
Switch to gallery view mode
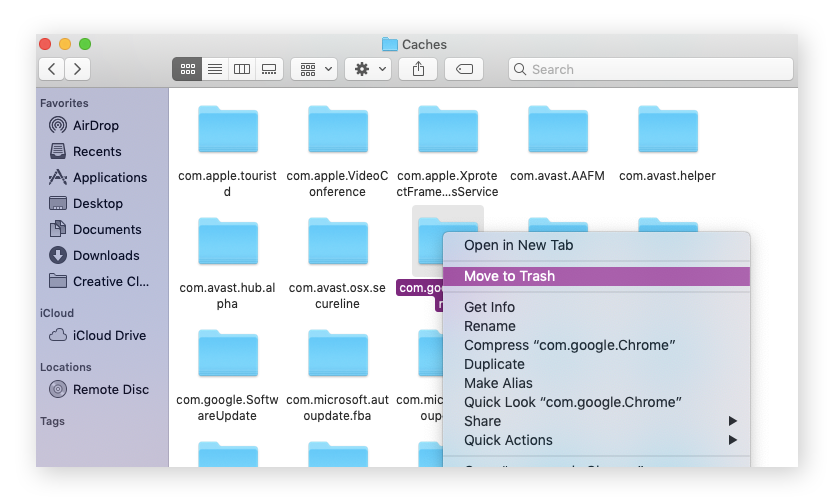pyautogui.click(x=268, y=69)
